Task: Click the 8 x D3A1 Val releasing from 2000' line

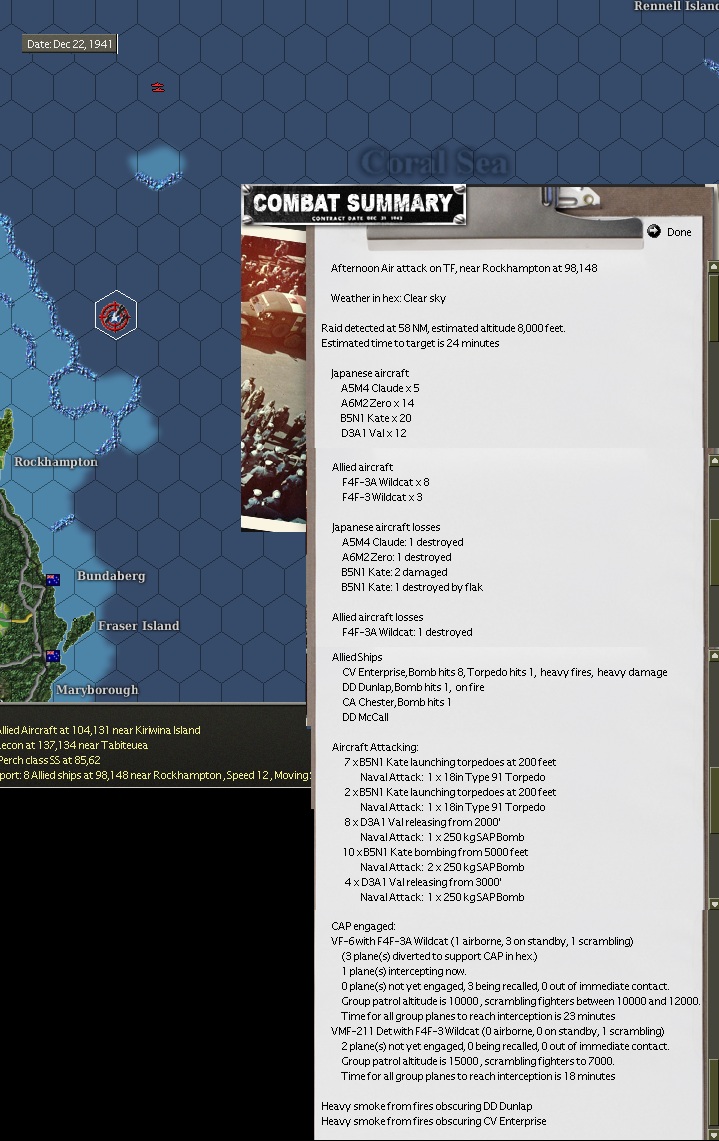Action: pos(423,822)
